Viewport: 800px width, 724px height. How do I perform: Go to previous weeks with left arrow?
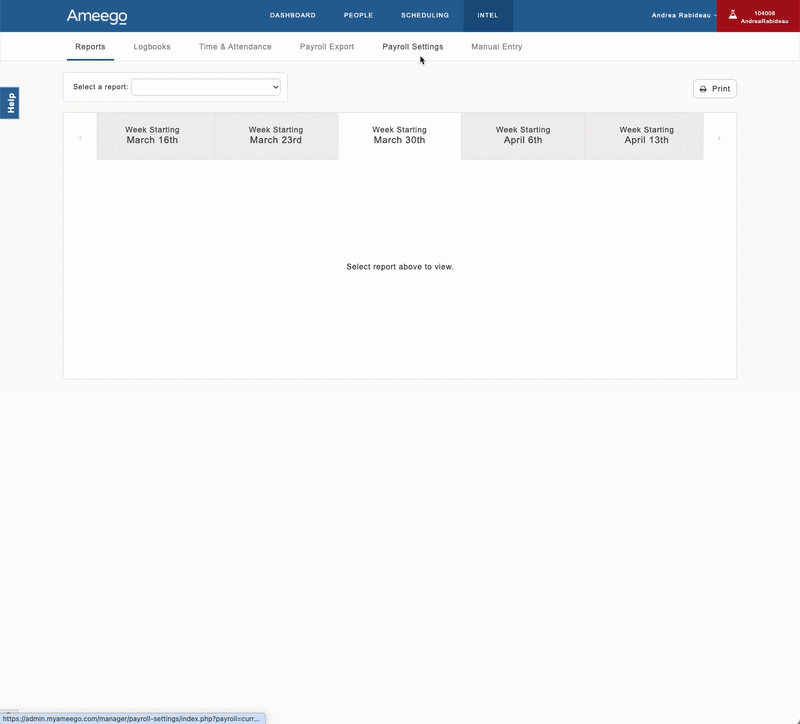coord(80,138)
